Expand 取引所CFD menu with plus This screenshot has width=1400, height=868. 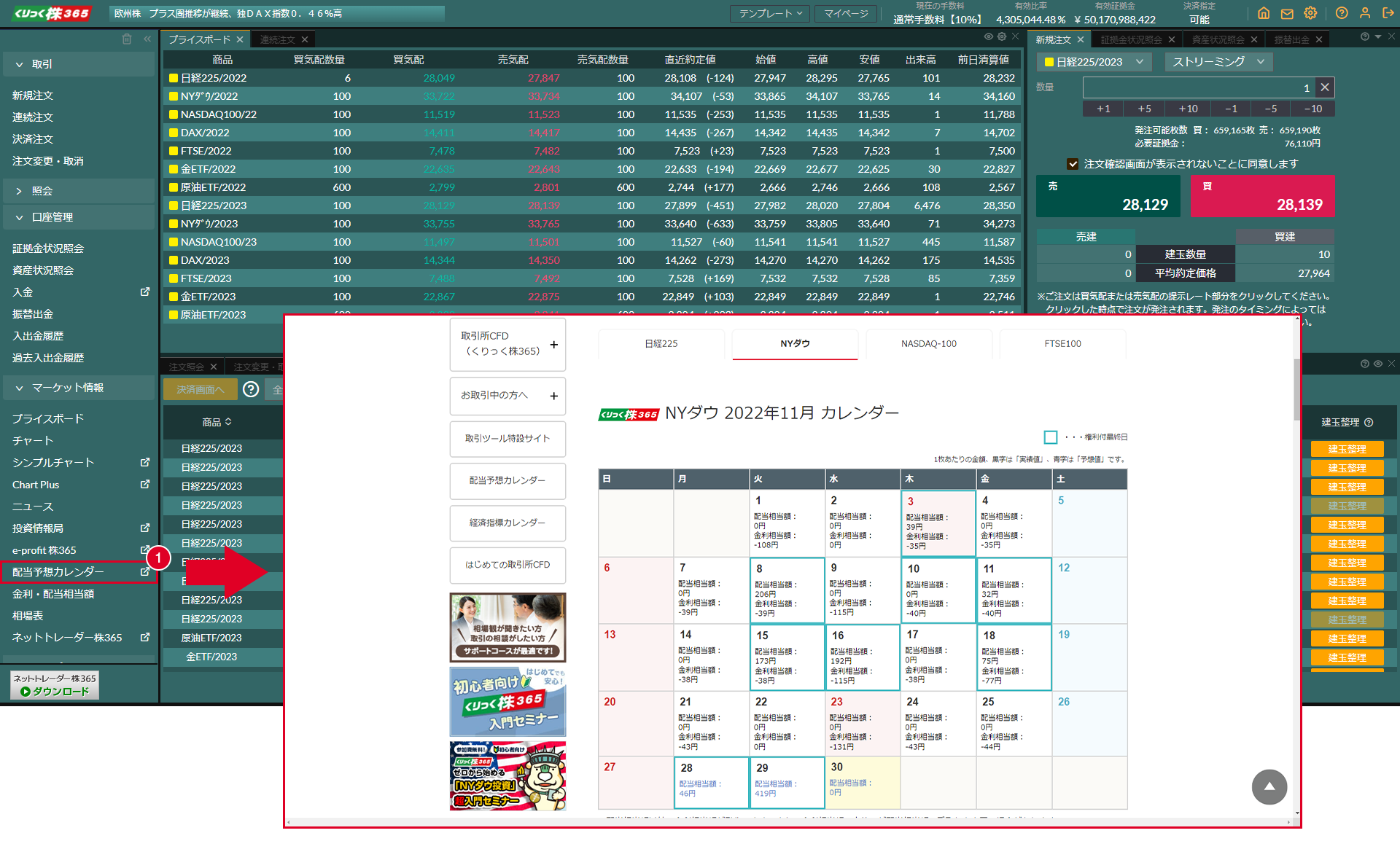coord(553,344)
